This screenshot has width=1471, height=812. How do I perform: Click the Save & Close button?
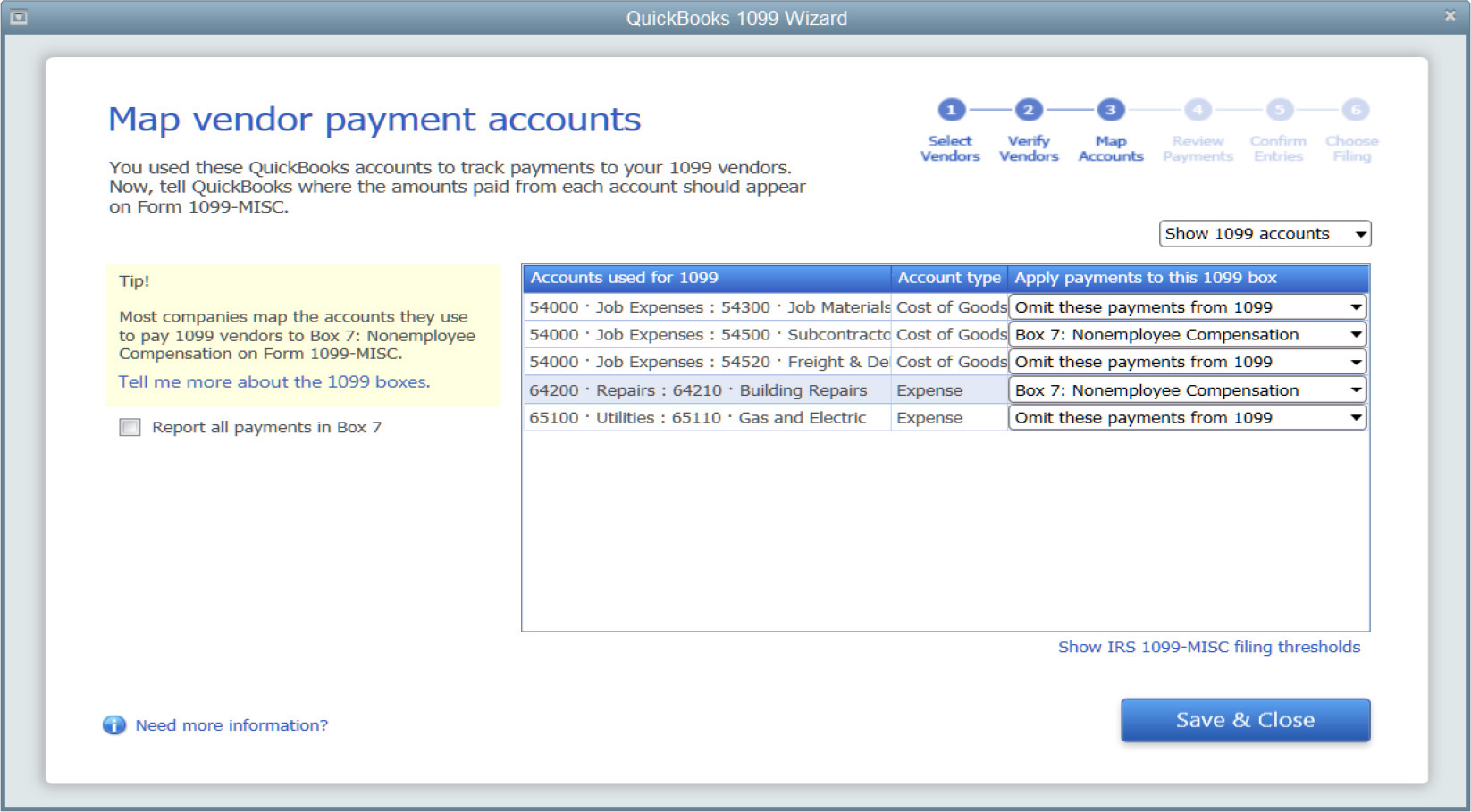(1245, 720)
